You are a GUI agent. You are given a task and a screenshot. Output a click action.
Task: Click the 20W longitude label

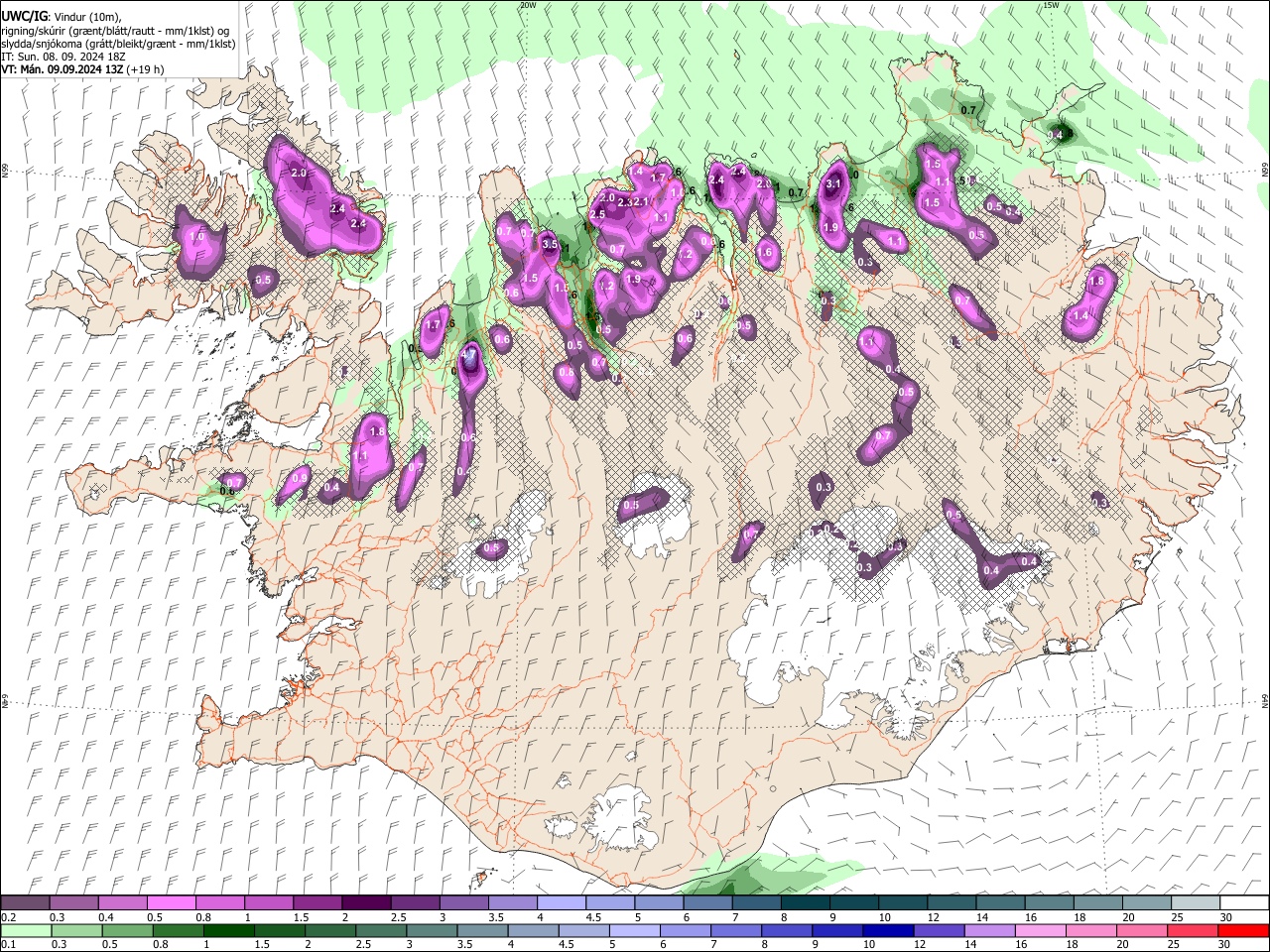tap(528, 5)
